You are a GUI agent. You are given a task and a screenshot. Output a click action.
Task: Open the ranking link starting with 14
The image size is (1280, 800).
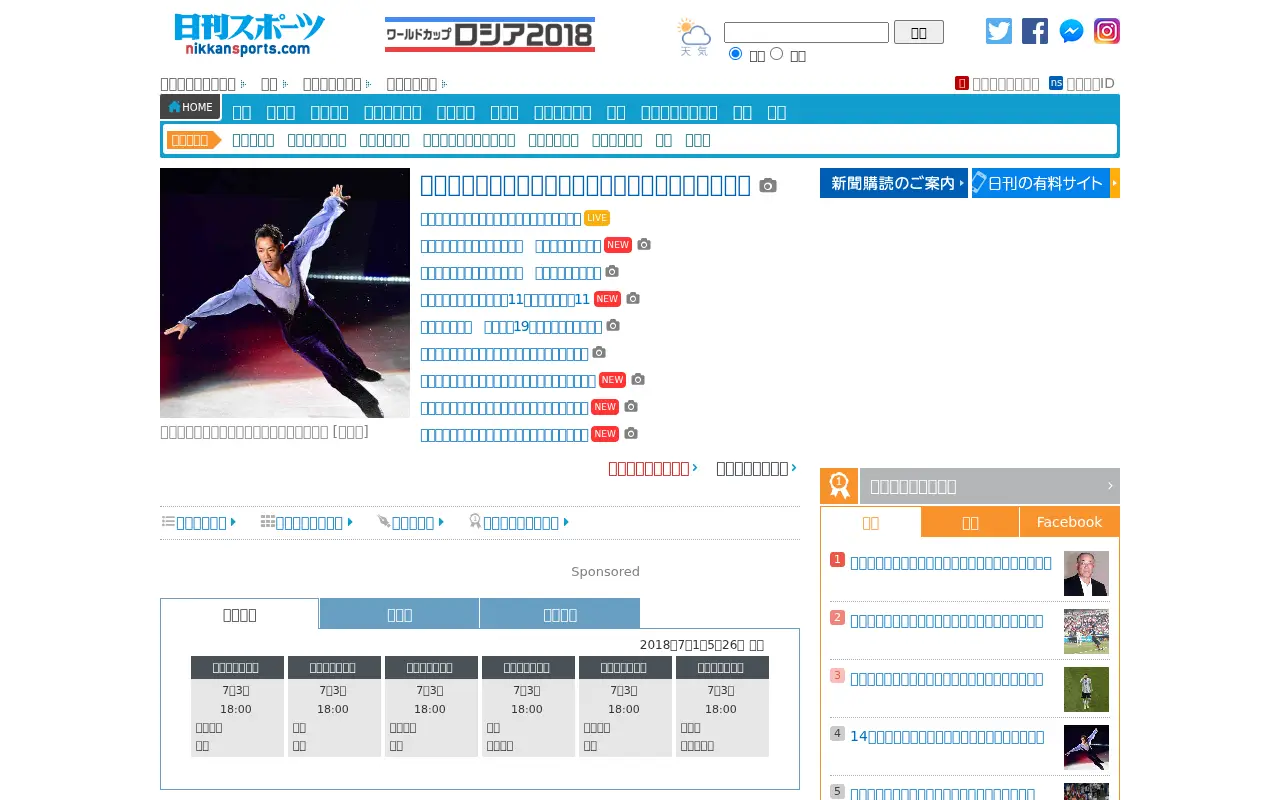point(947,737)
